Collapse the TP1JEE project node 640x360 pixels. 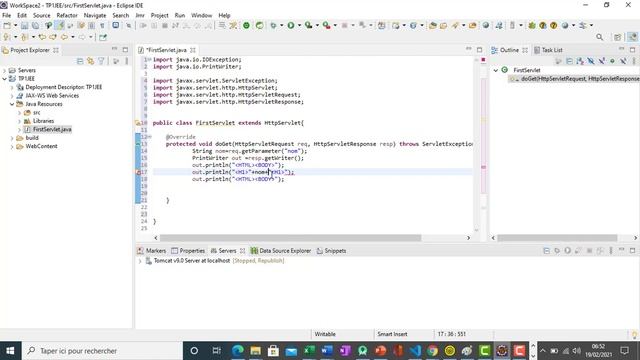point(4,79)
